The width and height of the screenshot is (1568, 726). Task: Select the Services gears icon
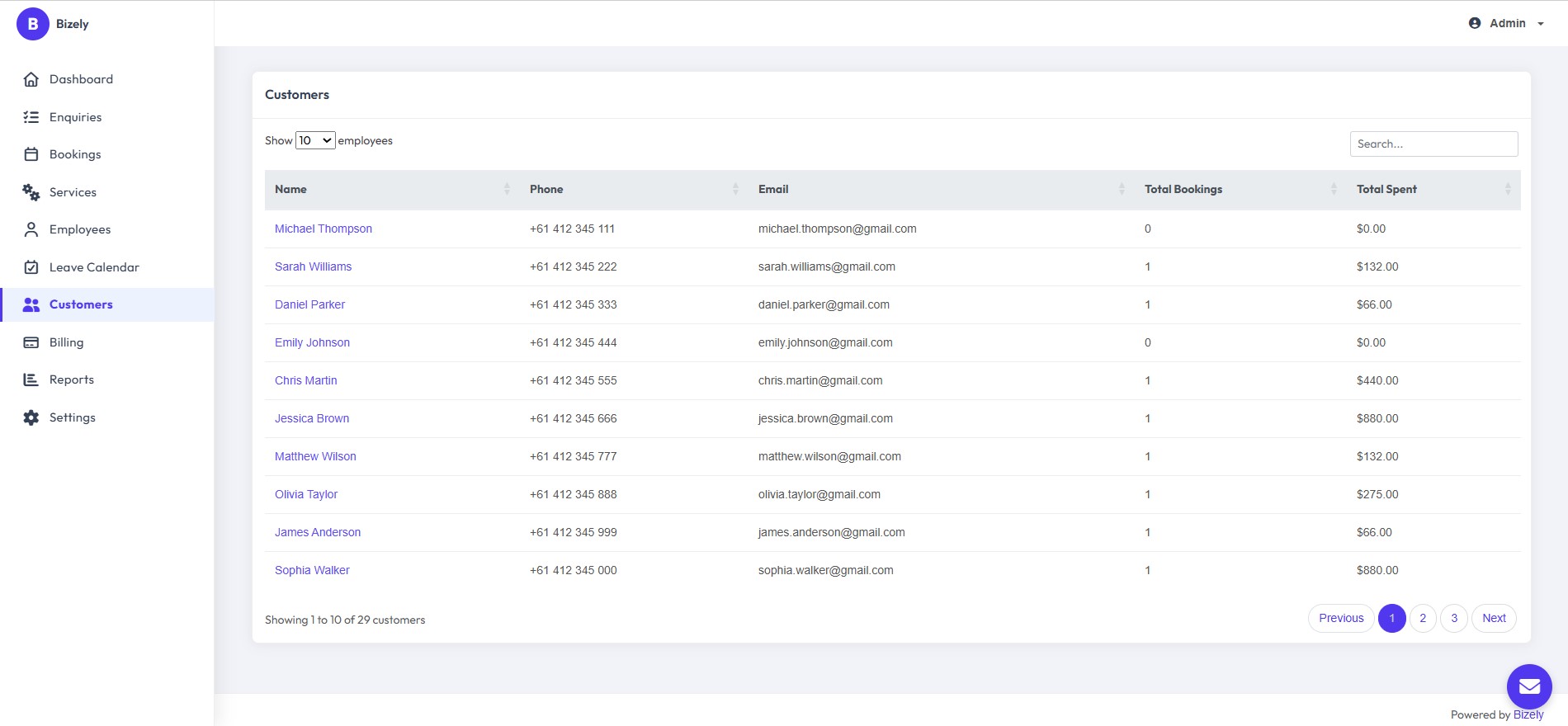pos(31,192)
